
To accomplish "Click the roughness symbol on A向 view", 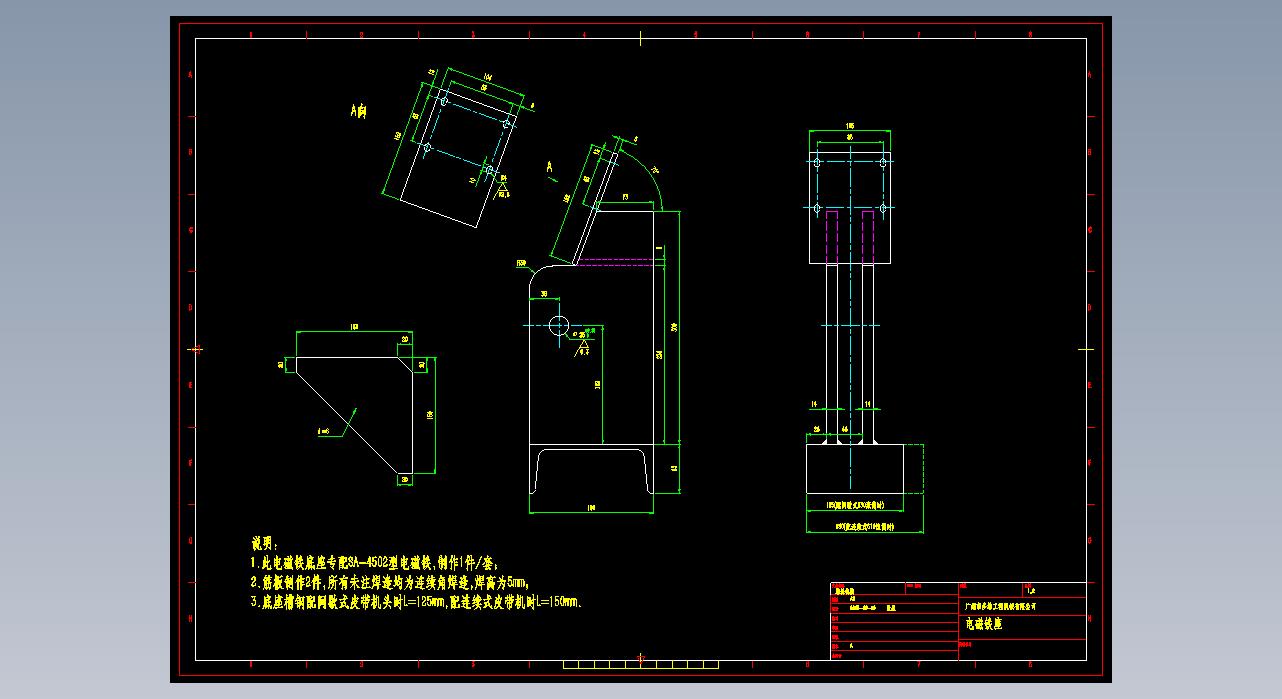I will coord(502,186).
